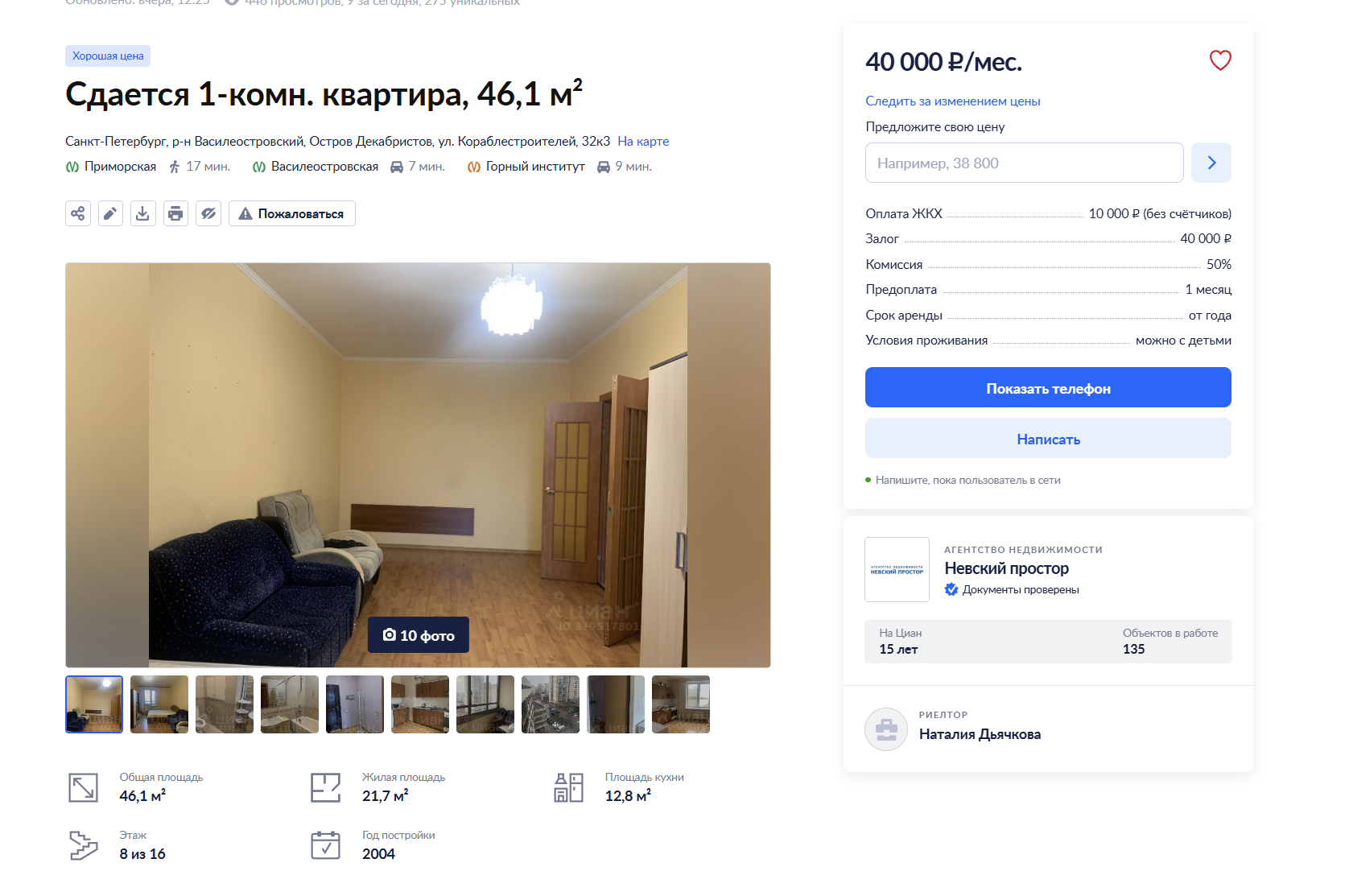Click the pencil note icon

pyautogui.click(x=110, y=213)
